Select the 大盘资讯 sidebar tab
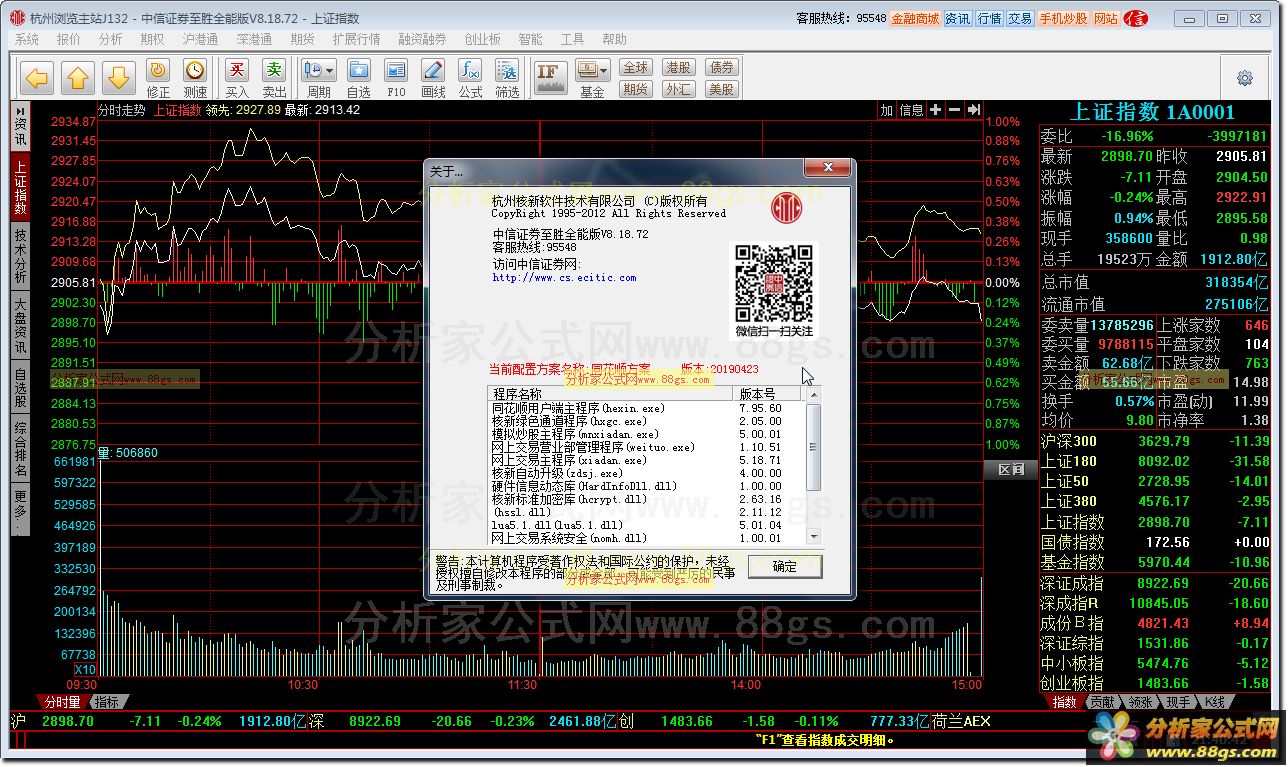 pyautogui.click(x=20, y=325)
